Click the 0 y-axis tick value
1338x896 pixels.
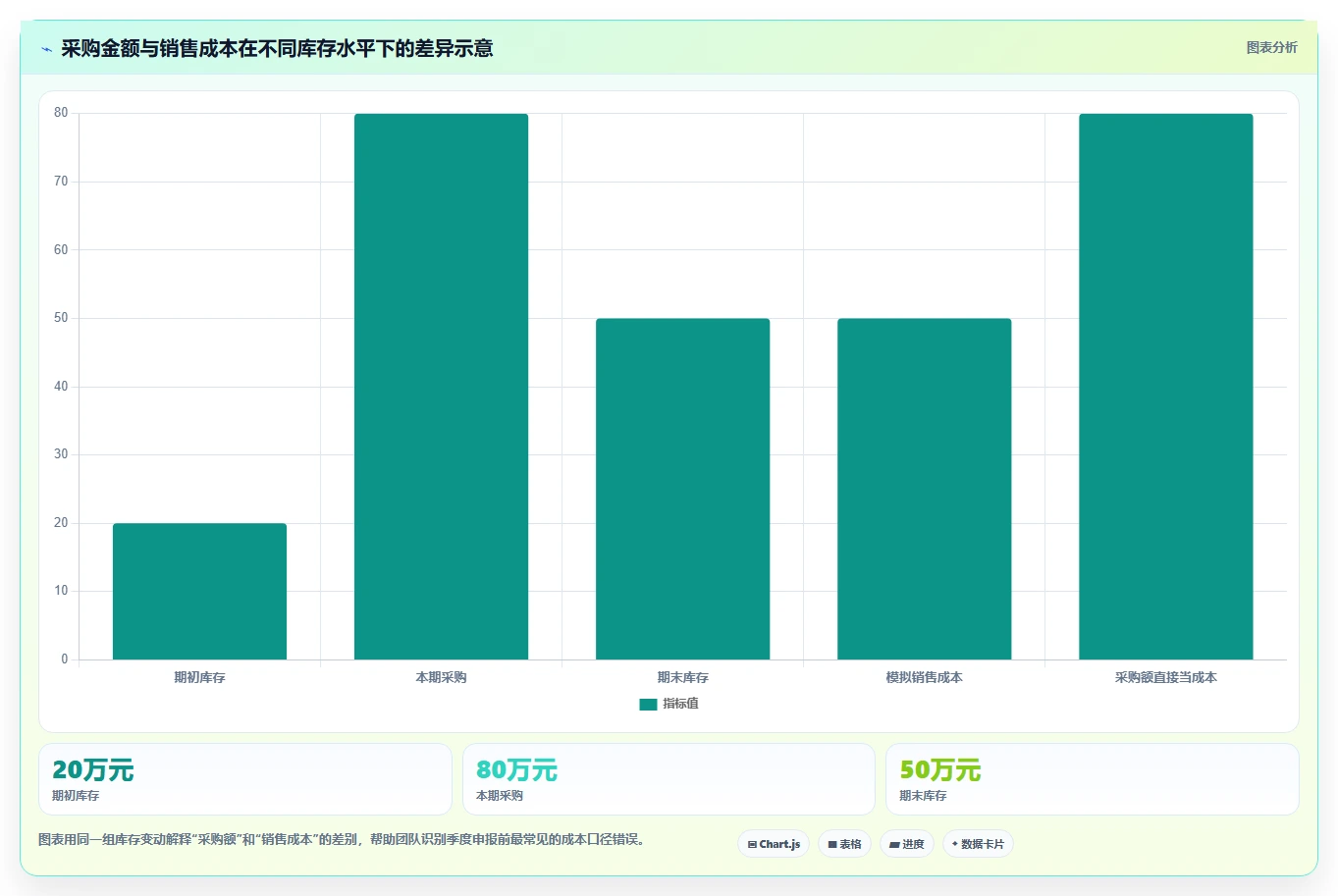pyautogui.click(x=65, y=659)
